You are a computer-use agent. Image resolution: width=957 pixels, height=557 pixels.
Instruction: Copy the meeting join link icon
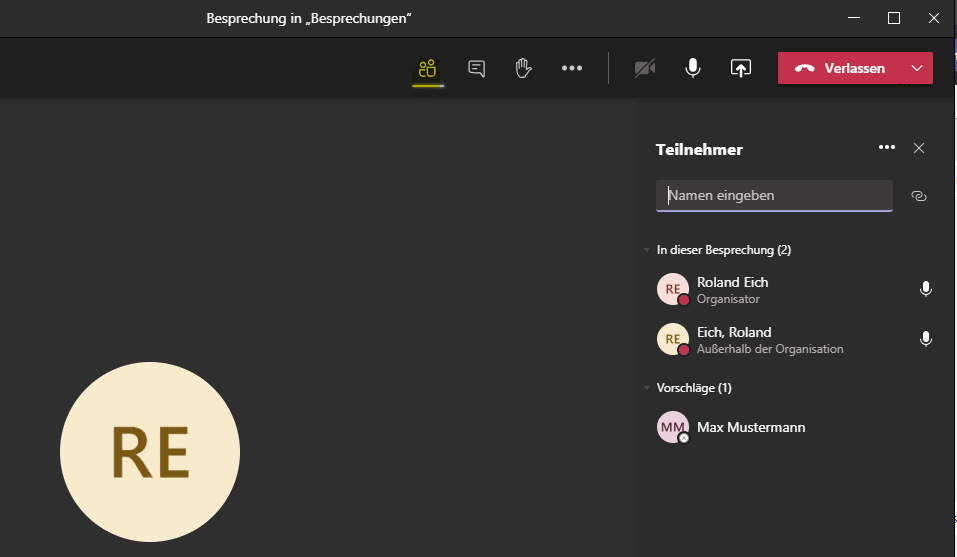tap(919, 196)
